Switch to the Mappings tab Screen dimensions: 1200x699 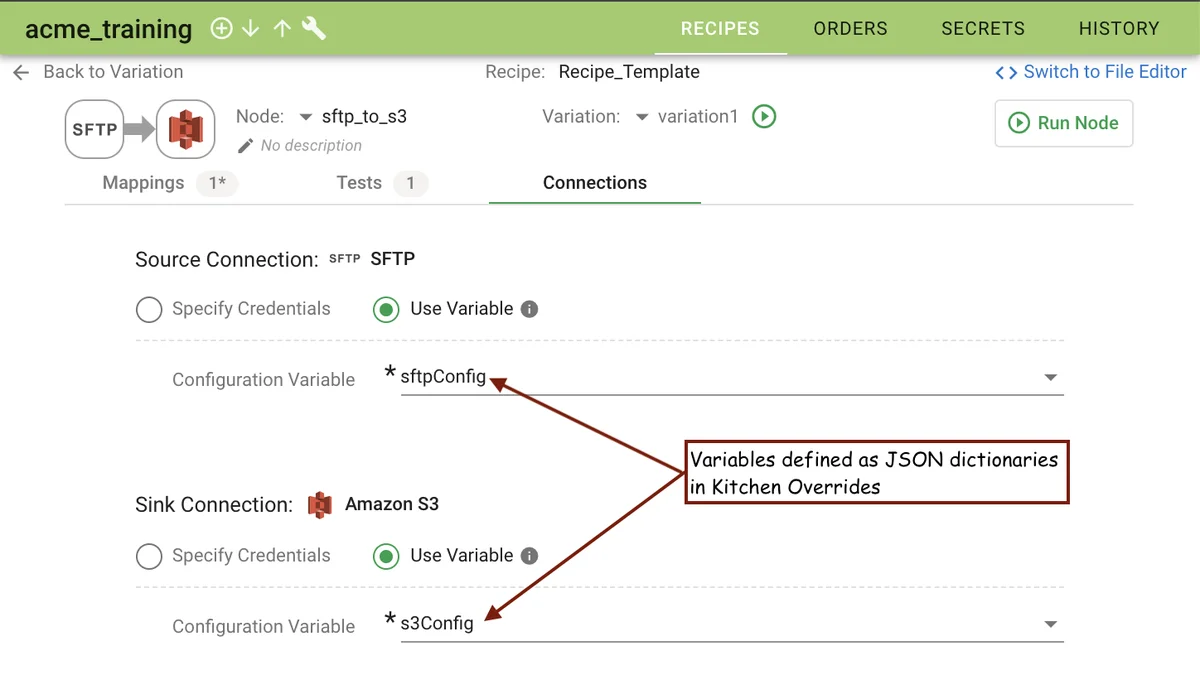point(144,183)
